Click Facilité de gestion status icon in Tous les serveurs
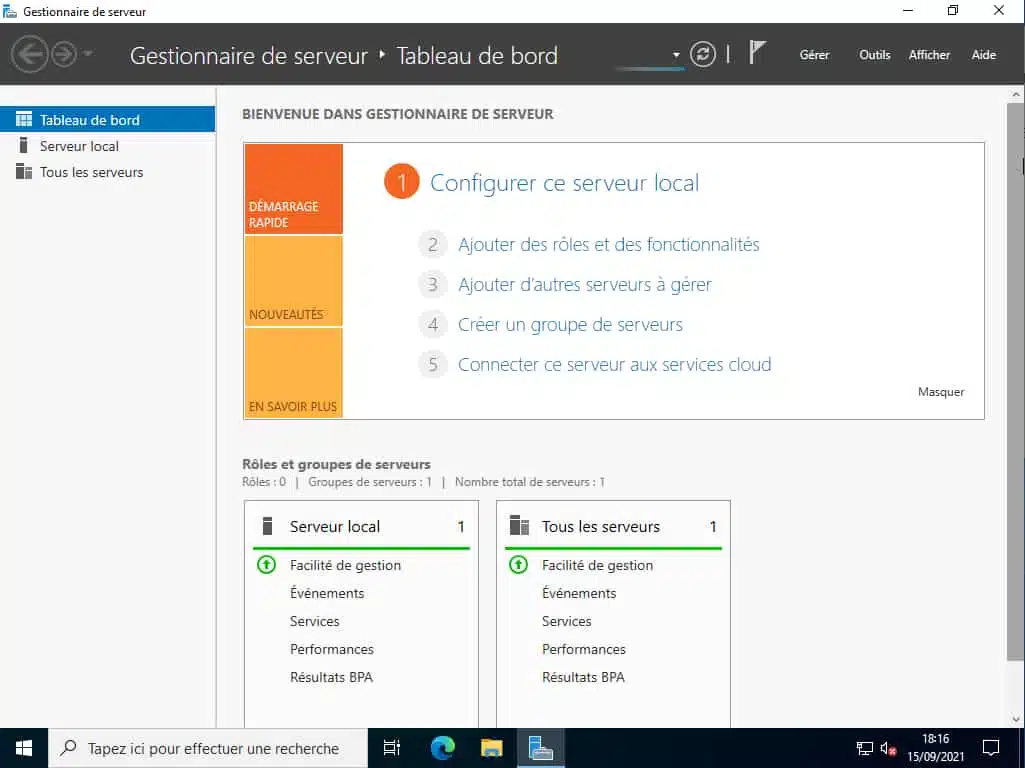The width and height of the screenshot is (1025, 768). [518, 564]
